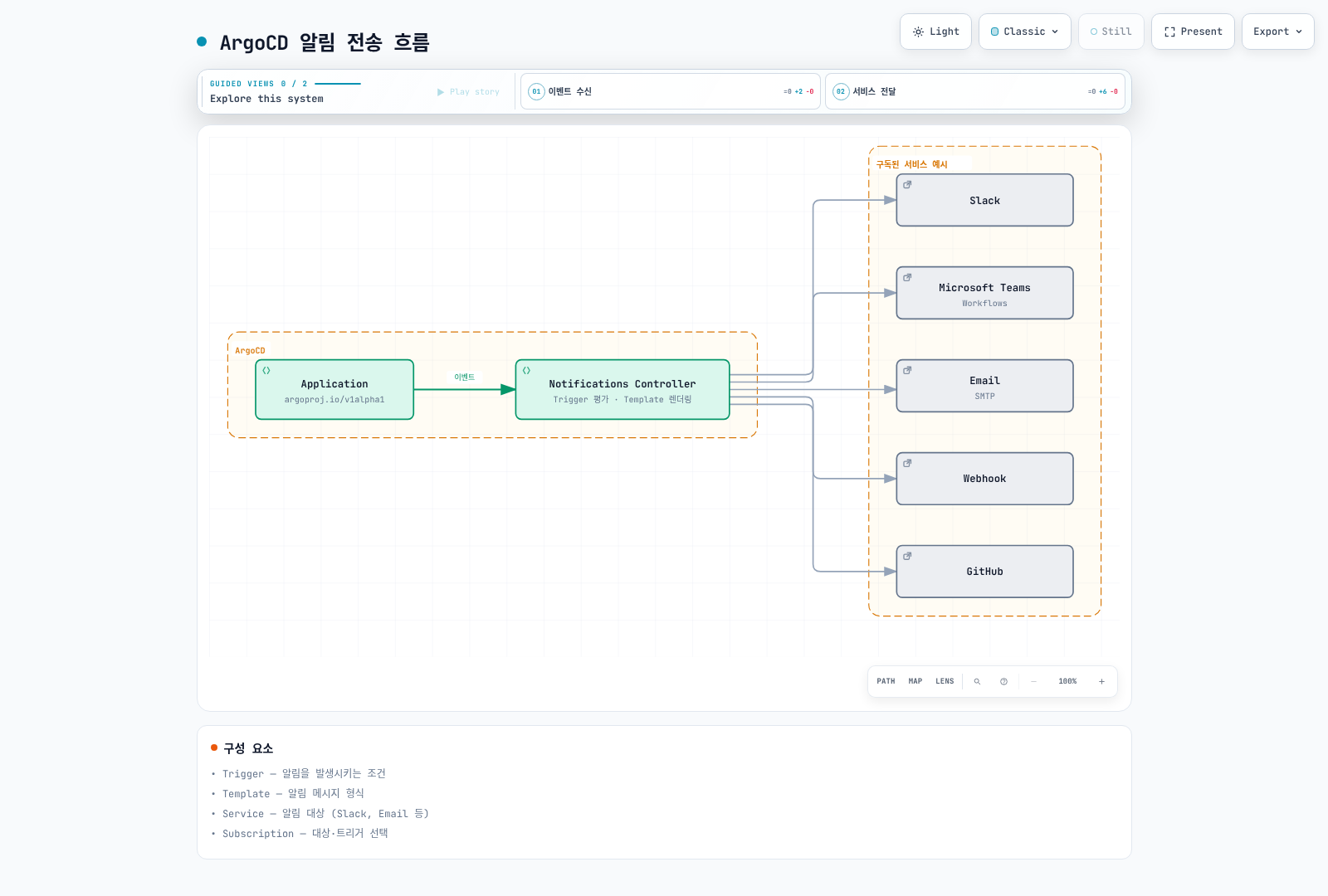Select the Notifications Controller node

[622, 390]
